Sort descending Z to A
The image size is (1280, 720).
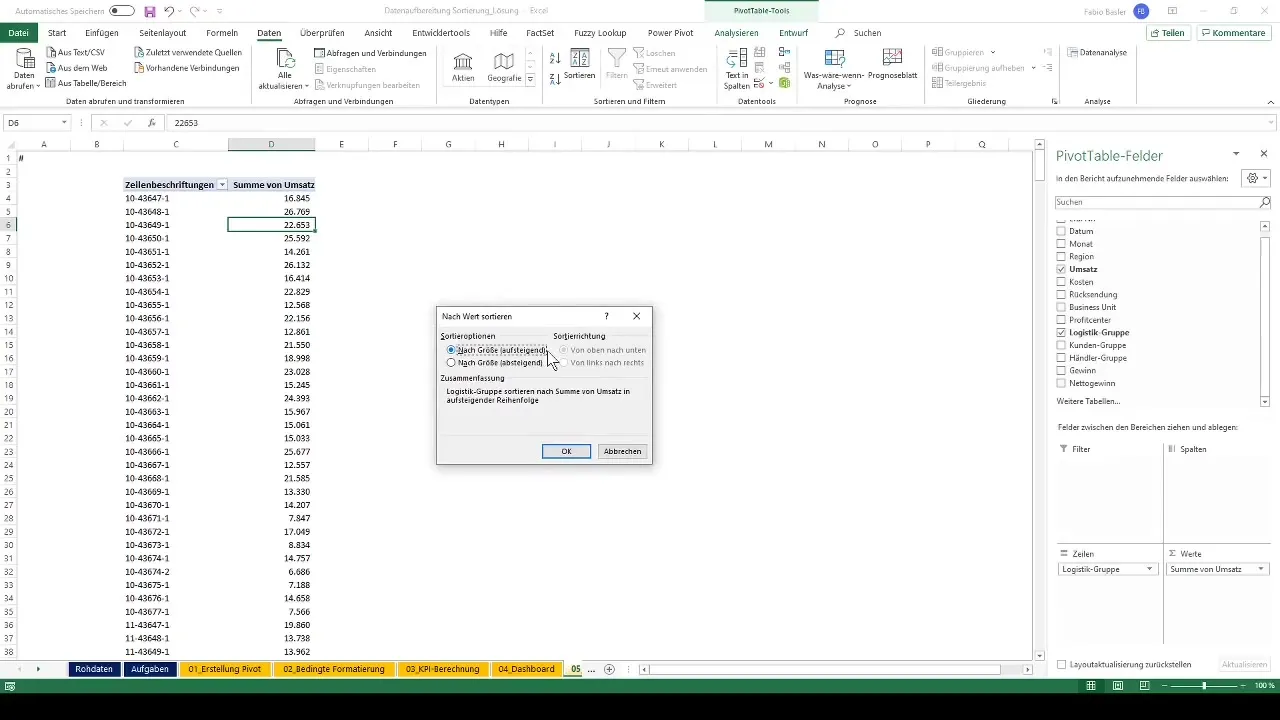555,78
